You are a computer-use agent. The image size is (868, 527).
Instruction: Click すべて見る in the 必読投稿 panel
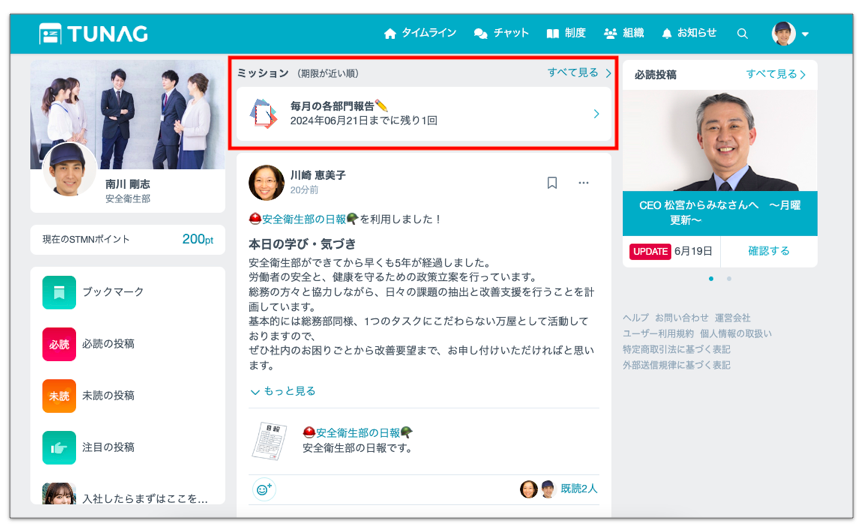(x=776, y=74)
